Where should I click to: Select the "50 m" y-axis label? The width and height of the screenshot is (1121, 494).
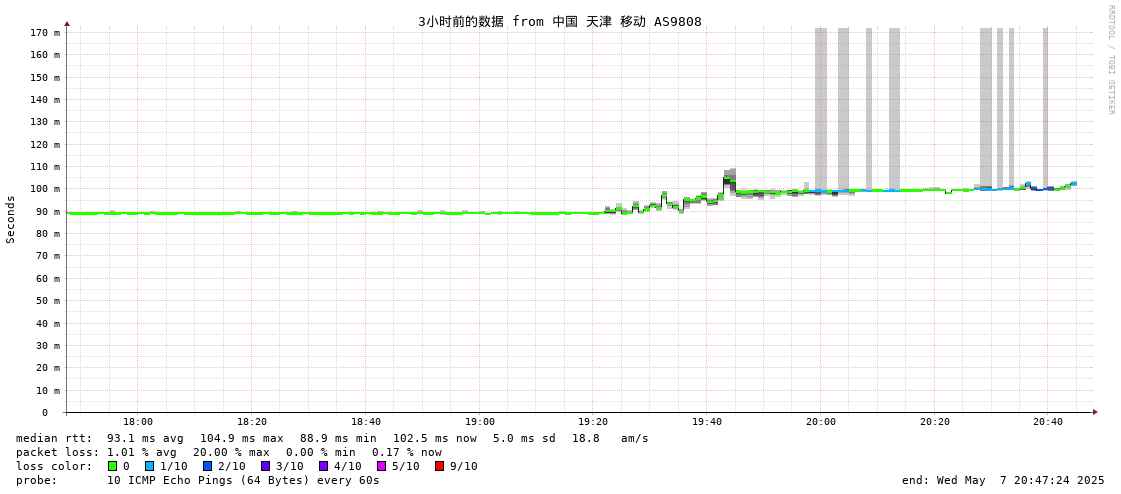pyautogui.click(x=48, y=301)
